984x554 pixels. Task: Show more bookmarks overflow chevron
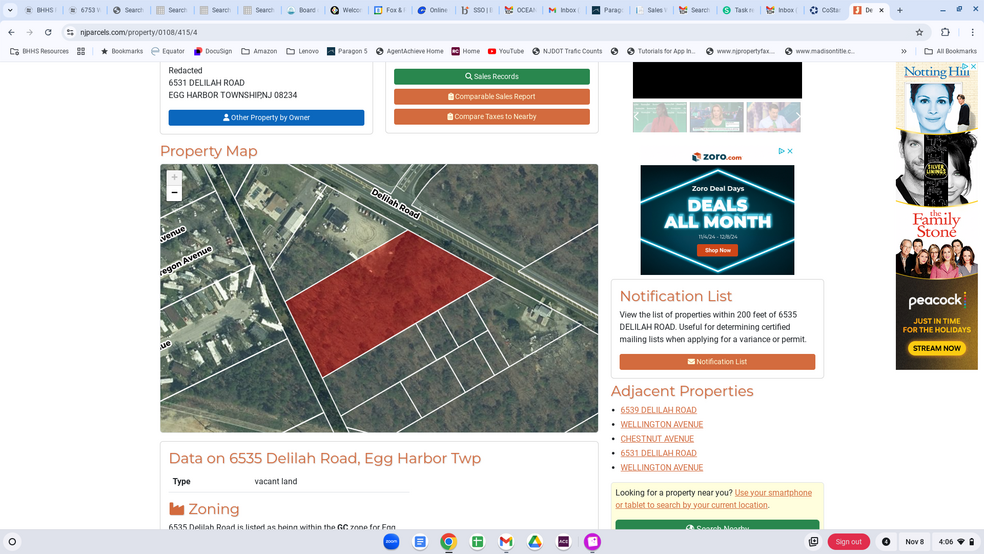[x=904, y=51]
